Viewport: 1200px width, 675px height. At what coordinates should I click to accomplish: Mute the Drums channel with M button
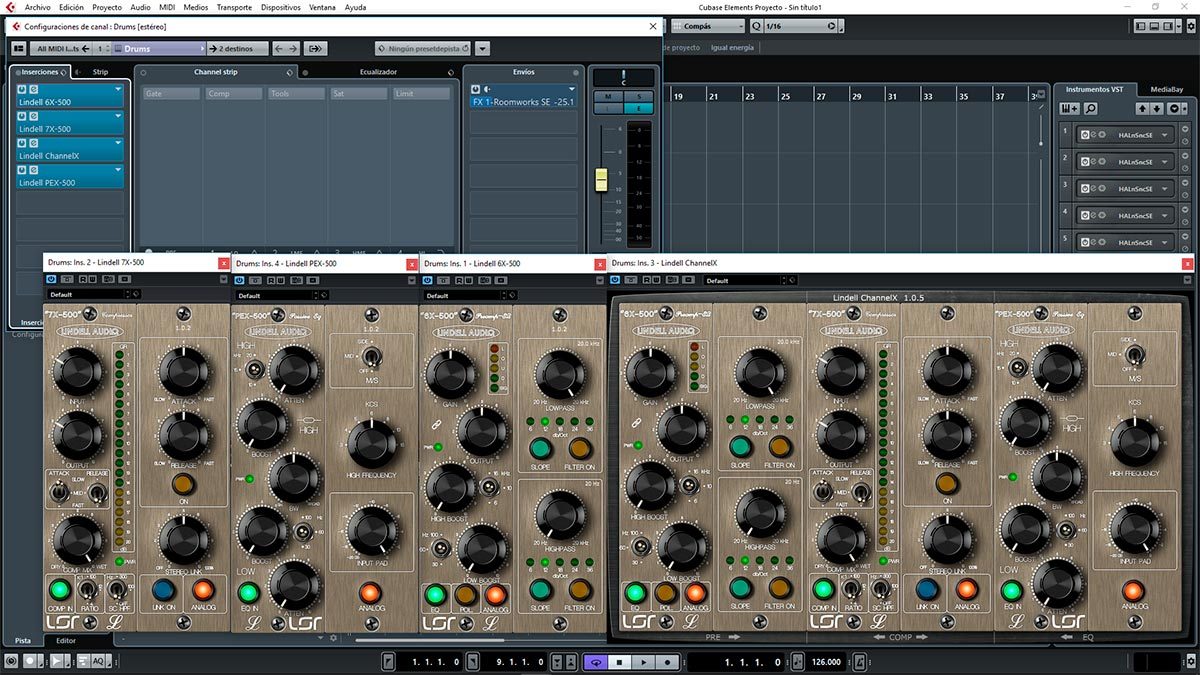(607, 96)
